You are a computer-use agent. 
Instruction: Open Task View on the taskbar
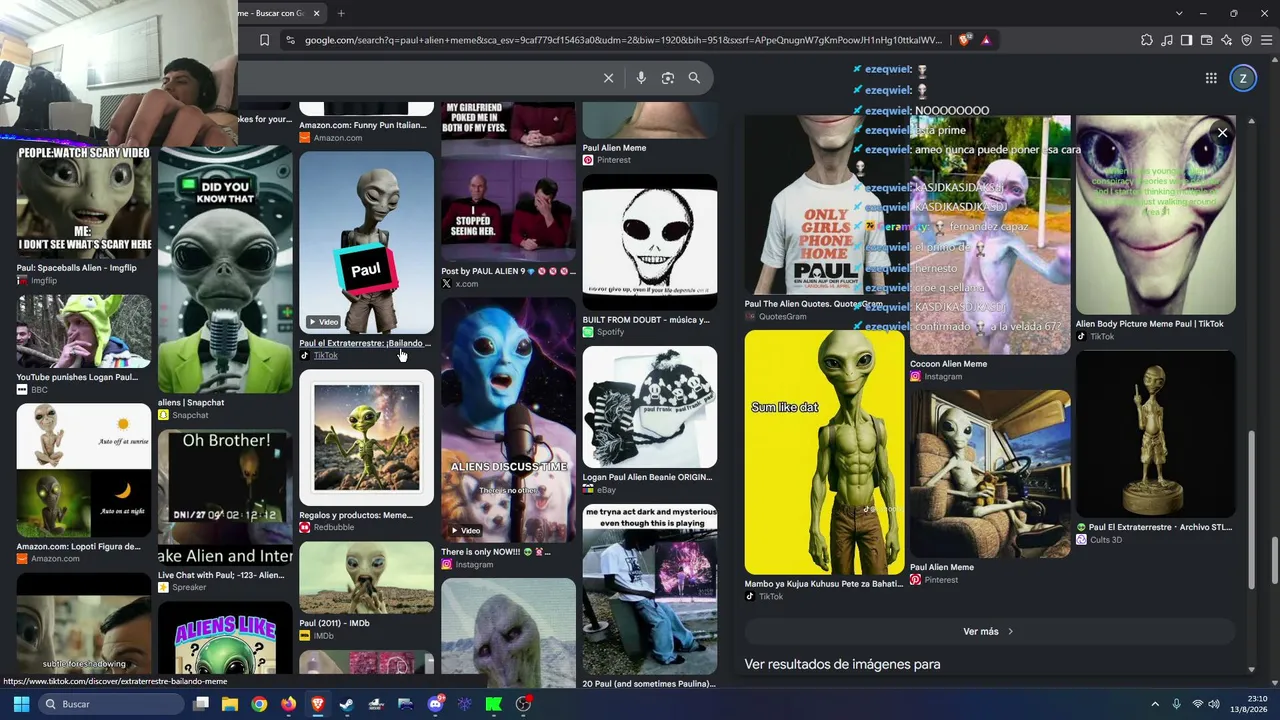click(201, 704)
